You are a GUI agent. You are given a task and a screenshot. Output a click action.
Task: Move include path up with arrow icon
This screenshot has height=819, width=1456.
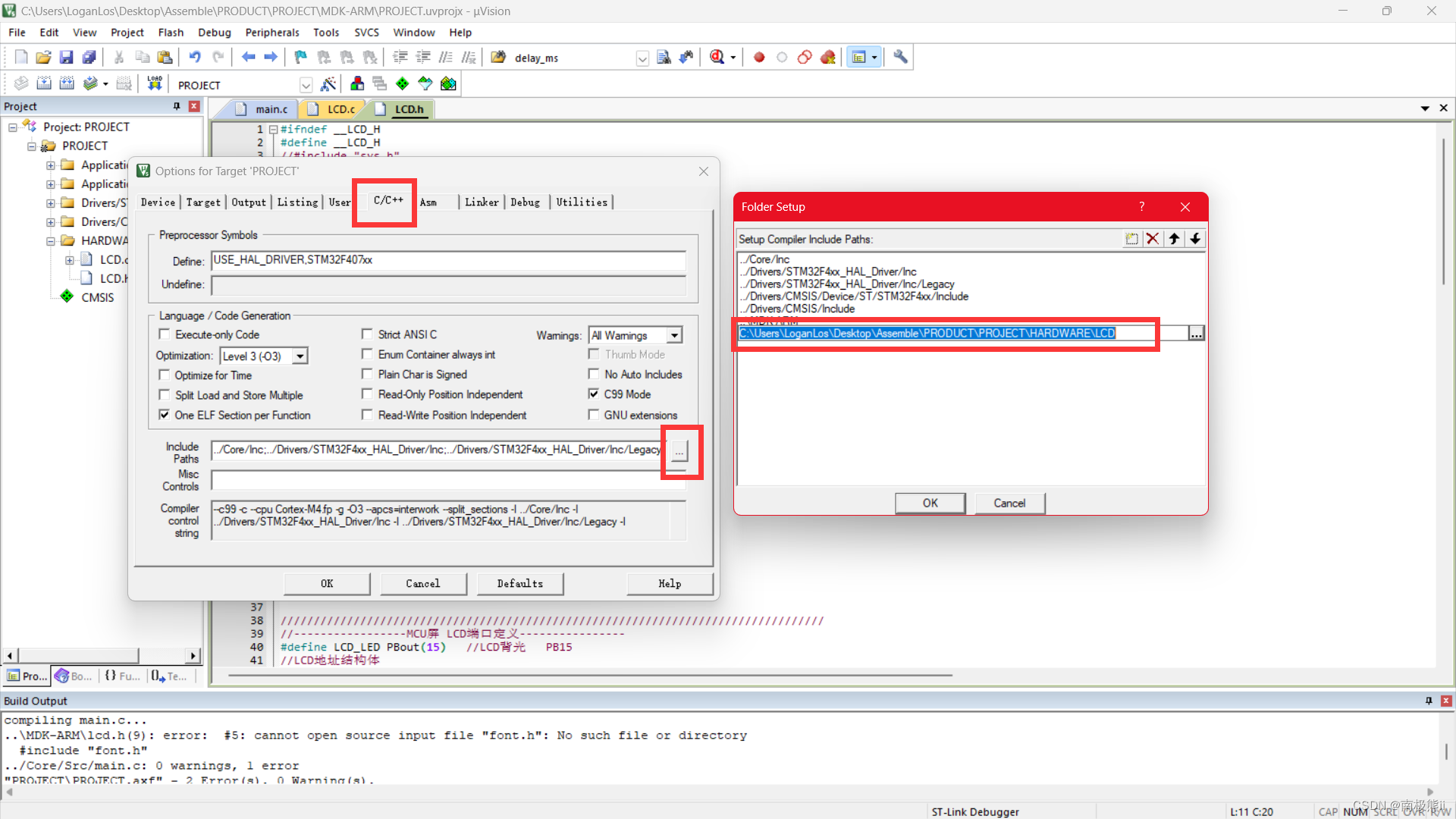(x=1174, y=239)
